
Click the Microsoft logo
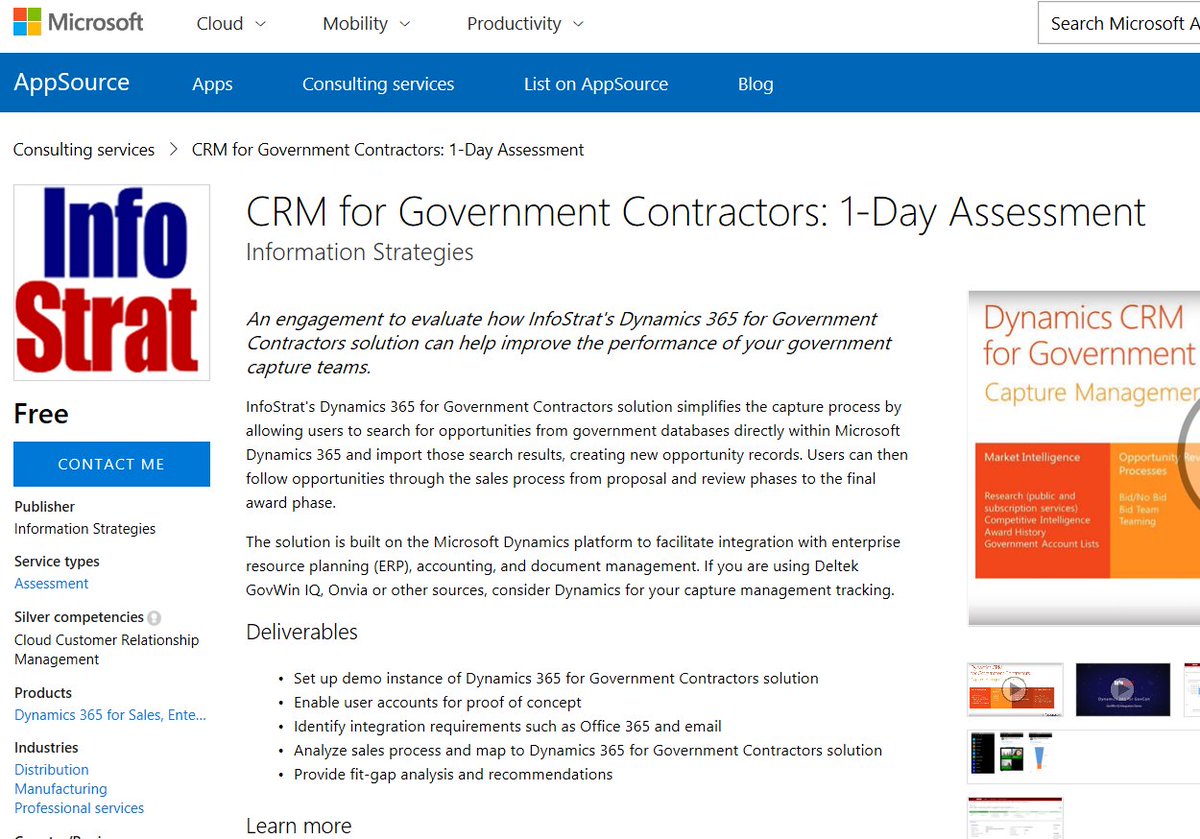coord(78,22)
